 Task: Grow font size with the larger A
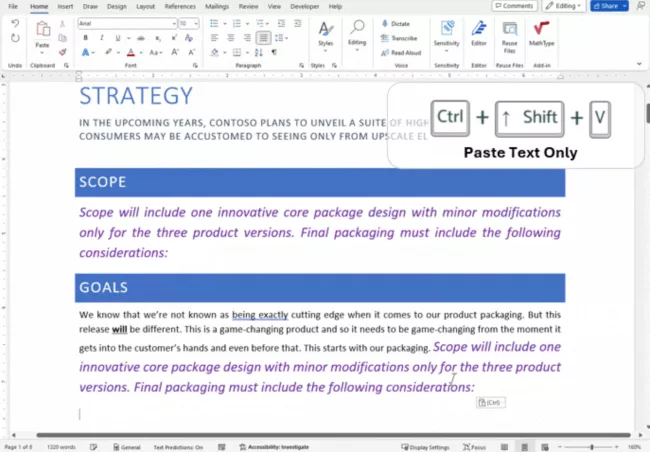[x=175, y=52]
